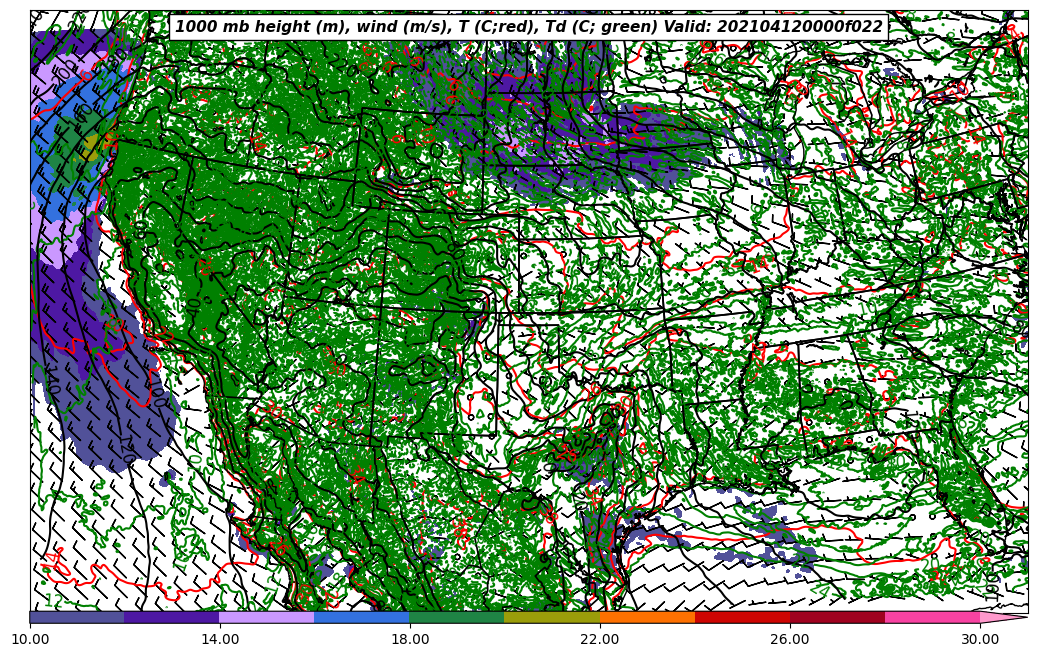The image size is (1037, 657).
Task: Click the 30.00 colorbar tick label
Action: point(980,637)
